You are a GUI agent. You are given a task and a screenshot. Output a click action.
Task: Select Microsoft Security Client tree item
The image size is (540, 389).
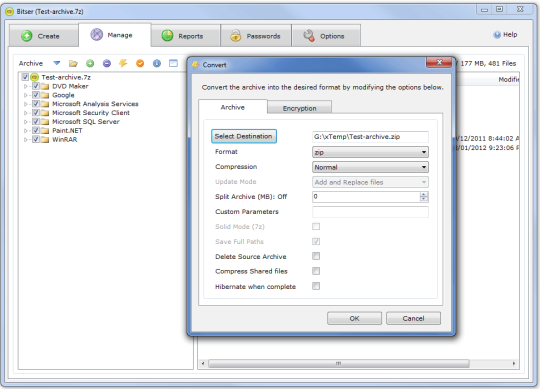(x=91, y=113)
